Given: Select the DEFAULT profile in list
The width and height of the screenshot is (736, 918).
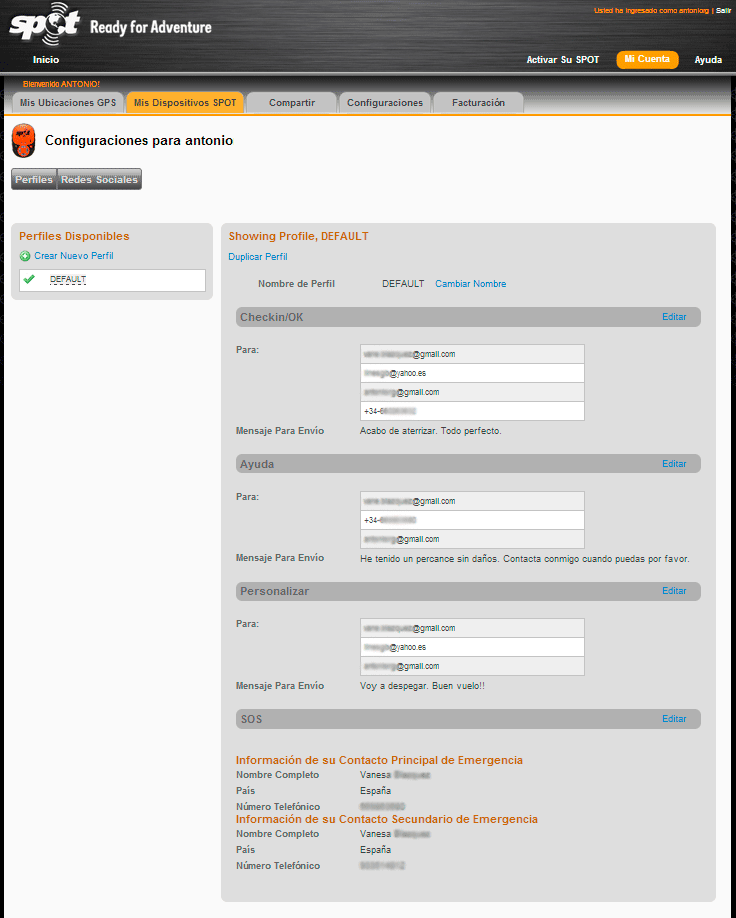Looking at the screenshot, I should [x=68, y=279].
